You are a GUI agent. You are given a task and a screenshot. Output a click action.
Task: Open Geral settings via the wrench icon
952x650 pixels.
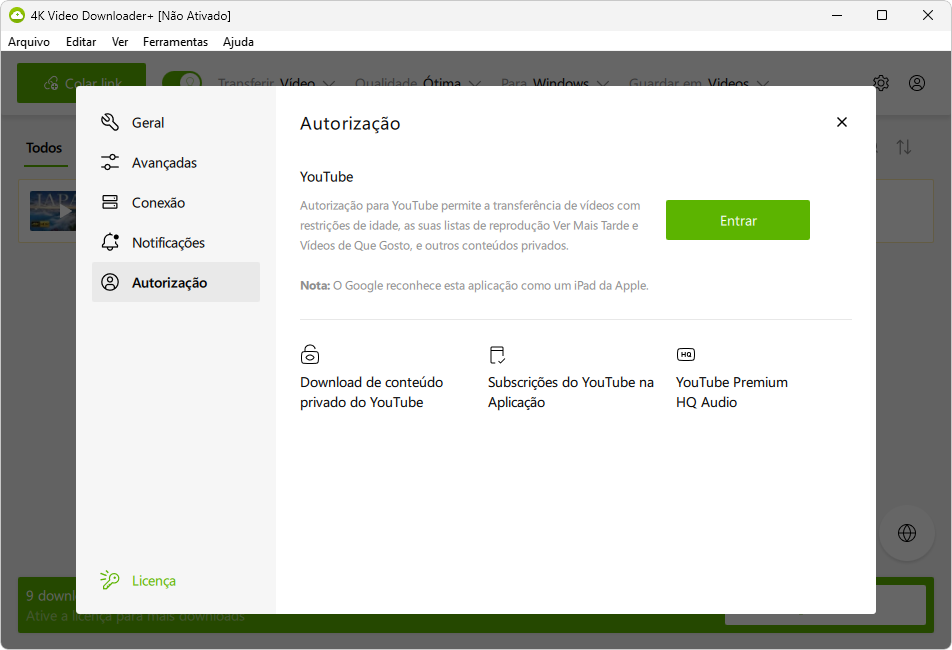coord(110,122)
